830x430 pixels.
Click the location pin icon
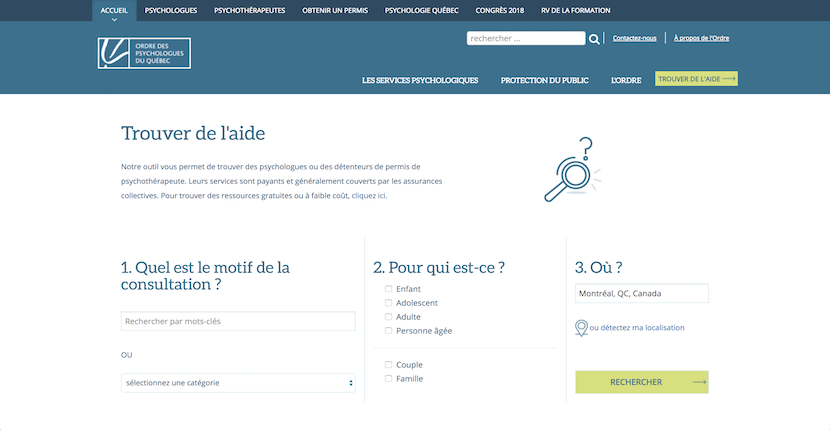581,328
